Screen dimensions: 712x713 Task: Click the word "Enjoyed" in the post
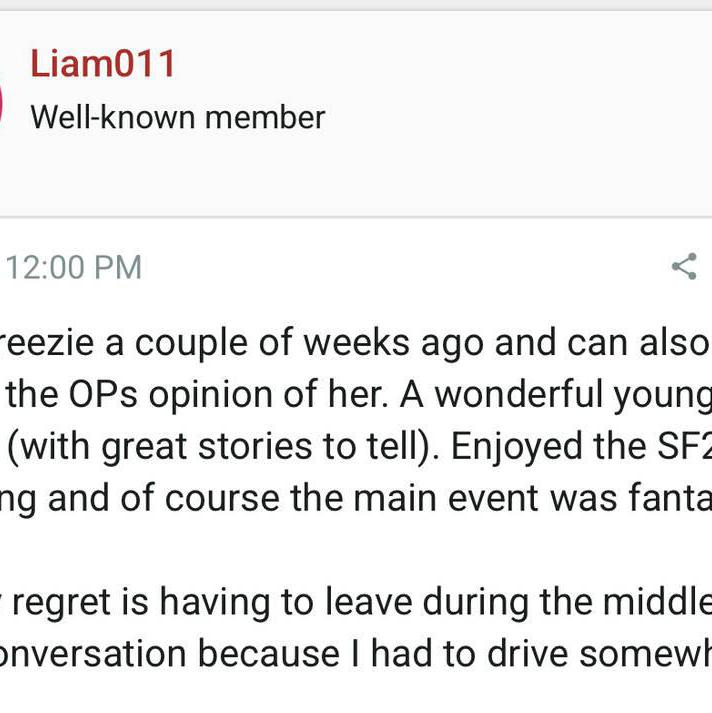521,446
